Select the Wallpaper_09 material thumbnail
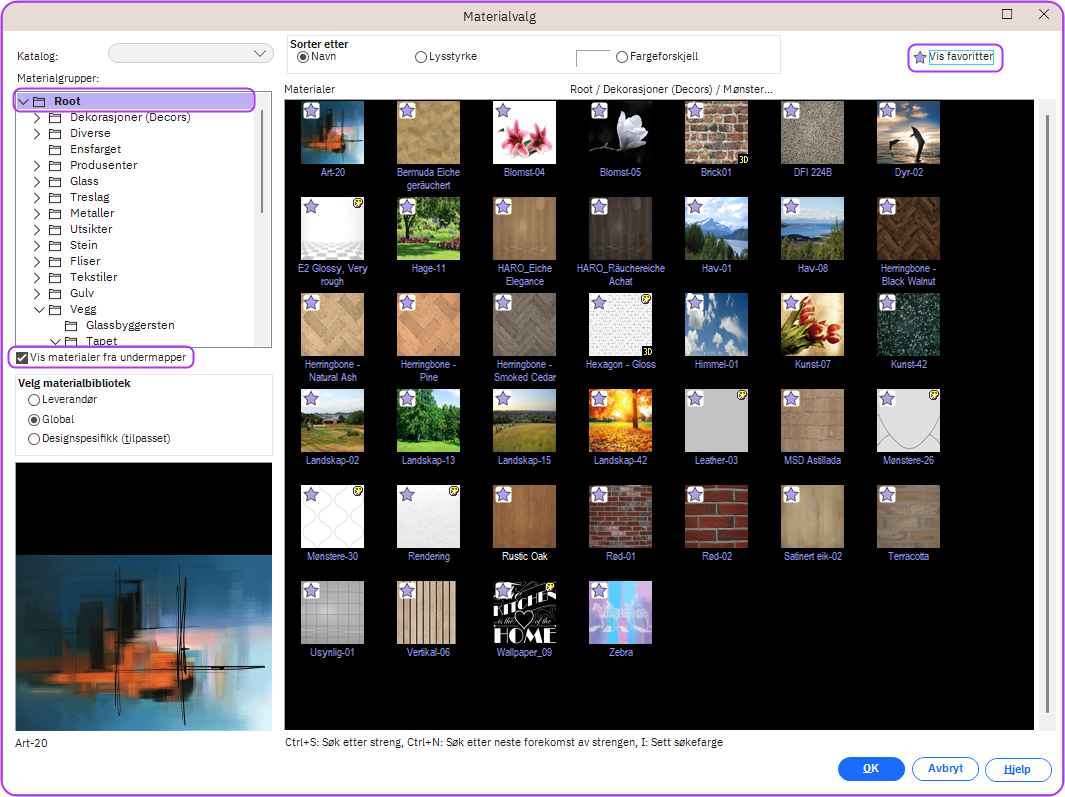This screenshot has height=797, width=1065. click(x=525, y=612)
